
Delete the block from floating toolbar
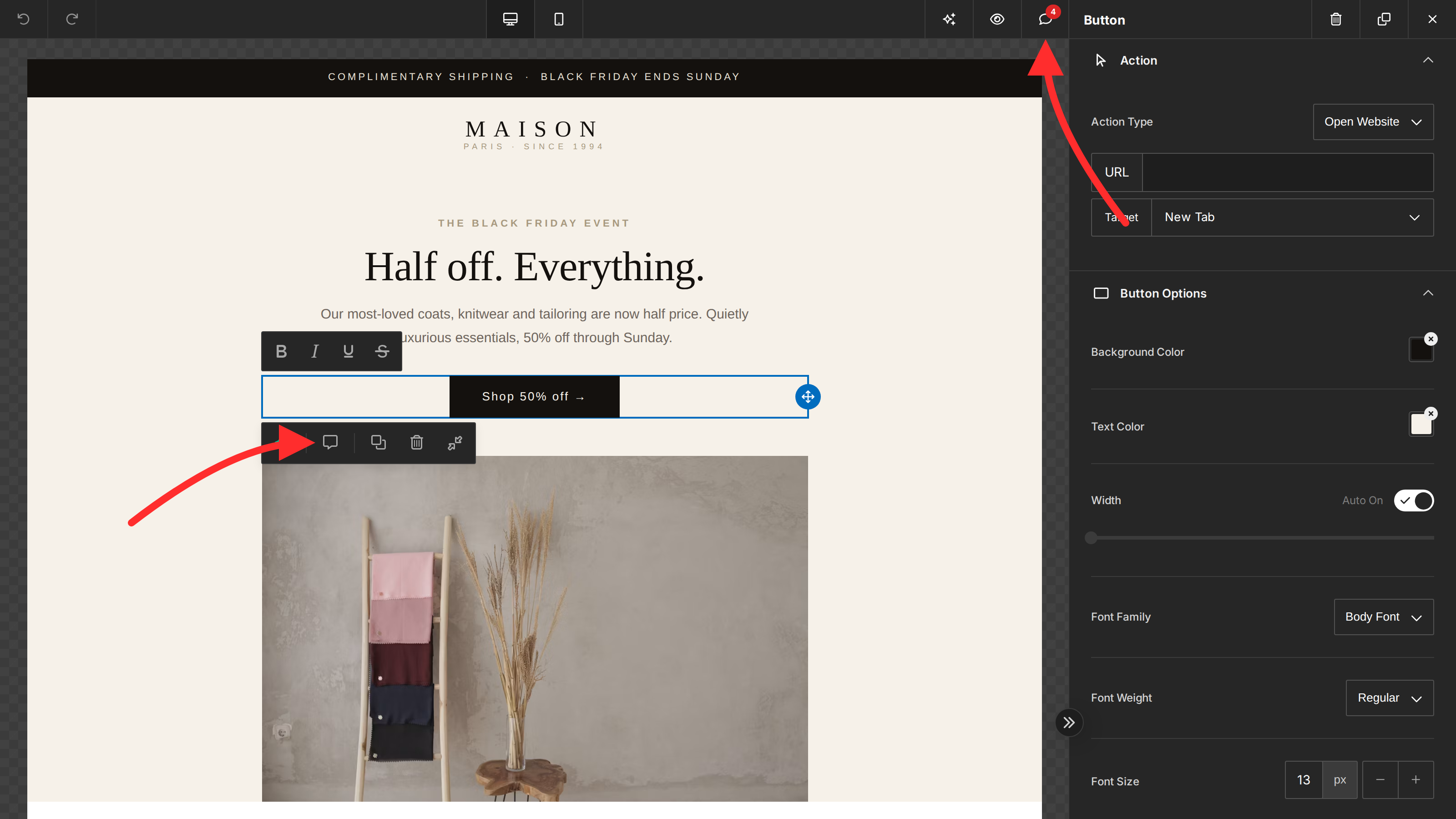point(417,443)
